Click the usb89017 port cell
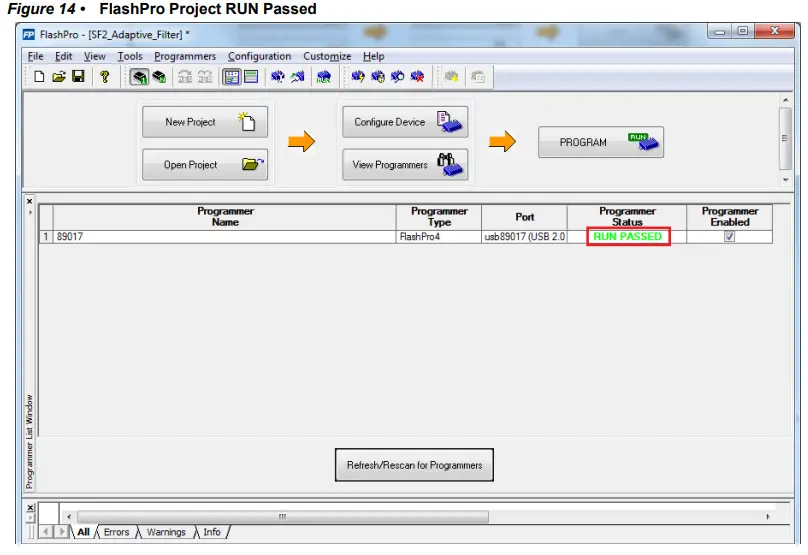Image resolution: width=808 pixels, height=555 pixels. (x=524, y=237)
